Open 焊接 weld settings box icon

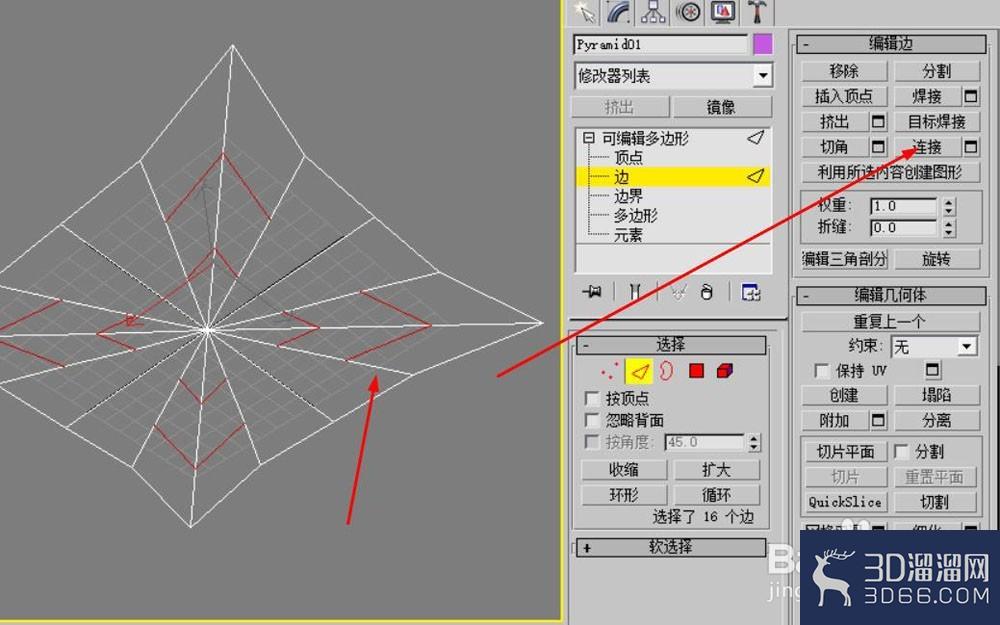click(971, 96)
